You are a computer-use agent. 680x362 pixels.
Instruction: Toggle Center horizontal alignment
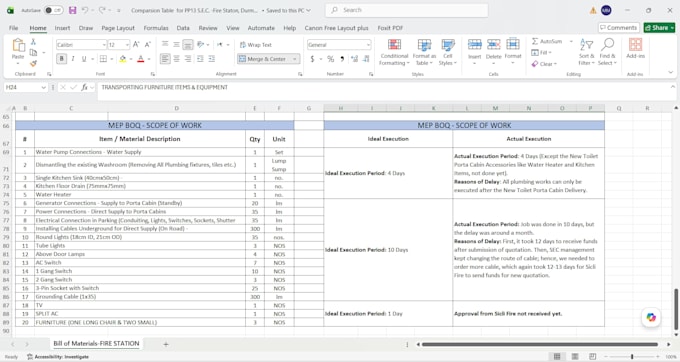[177, 59]
